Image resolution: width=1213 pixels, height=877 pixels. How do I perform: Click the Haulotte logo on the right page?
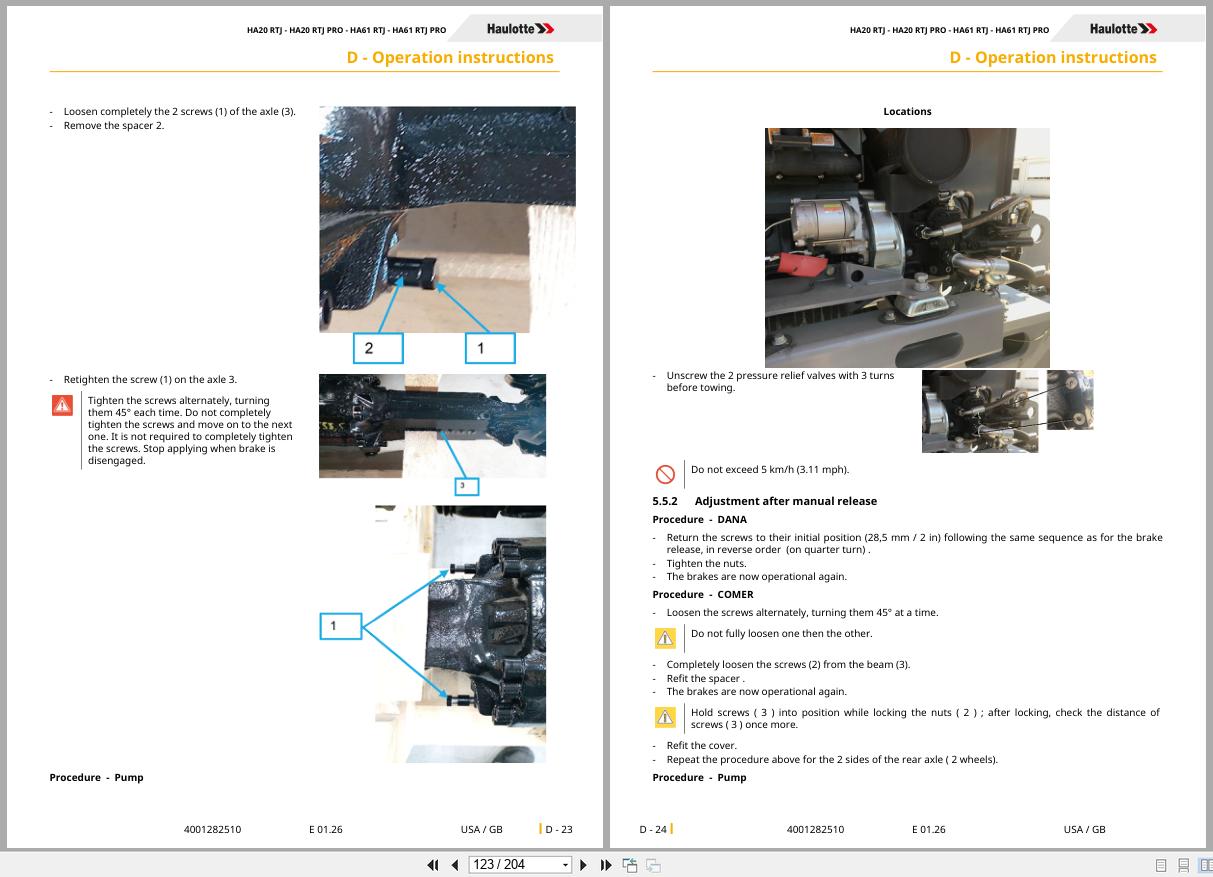(1123, 29)
